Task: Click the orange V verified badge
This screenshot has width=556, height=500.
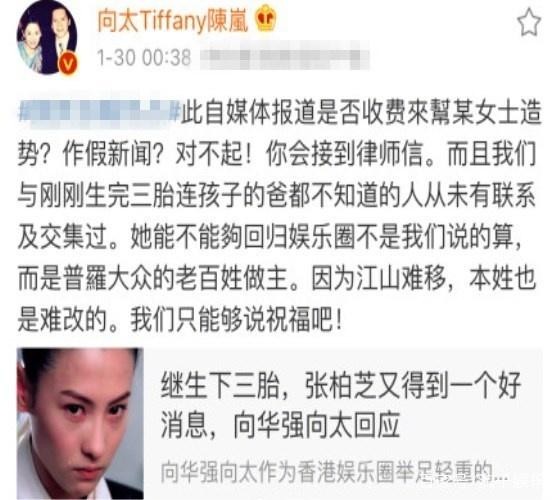Action: pyautogui.click(x=67, y=64)
